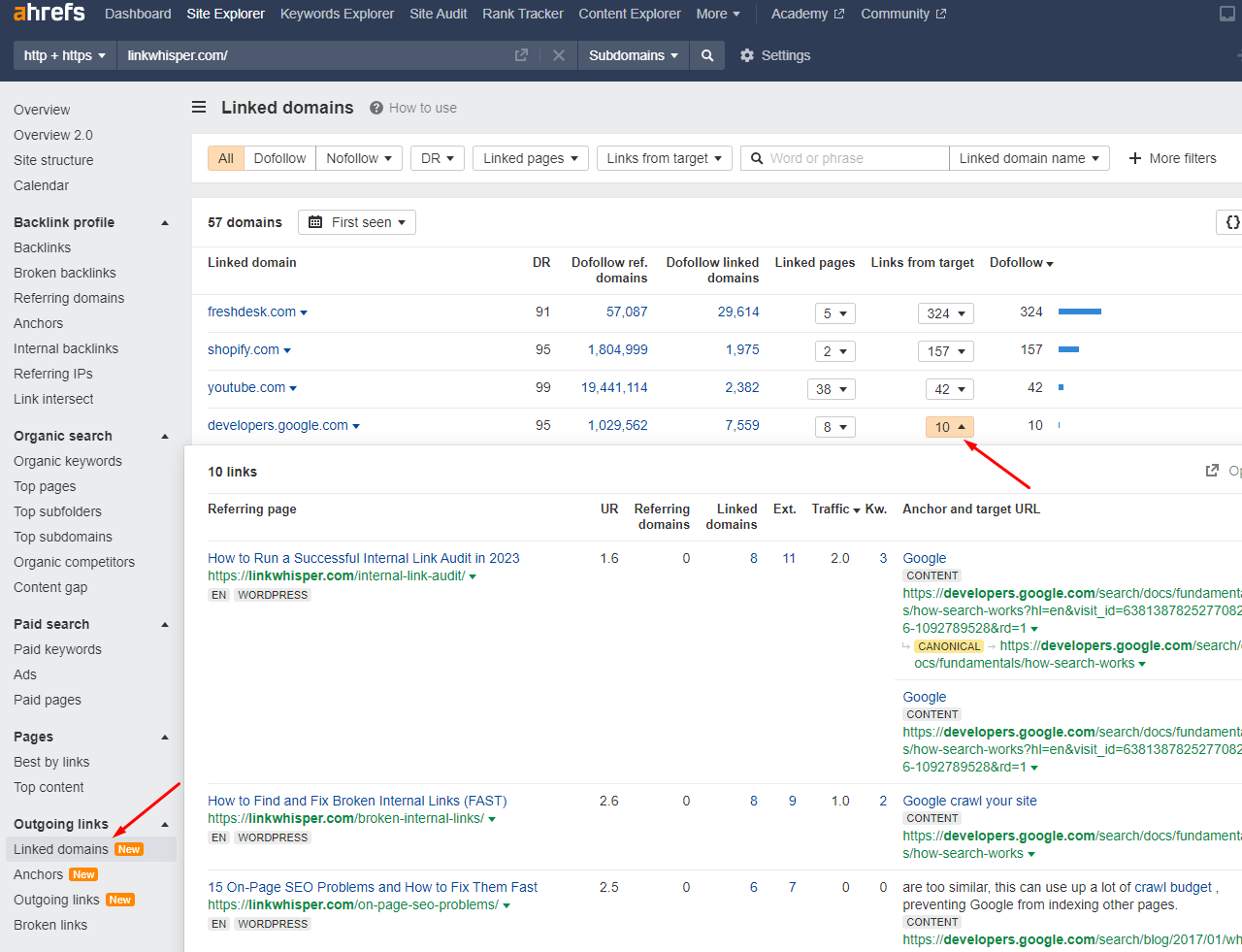Click the calendar icon on the First seen selector
This screenshot has height=952, width=1242.
314,222
